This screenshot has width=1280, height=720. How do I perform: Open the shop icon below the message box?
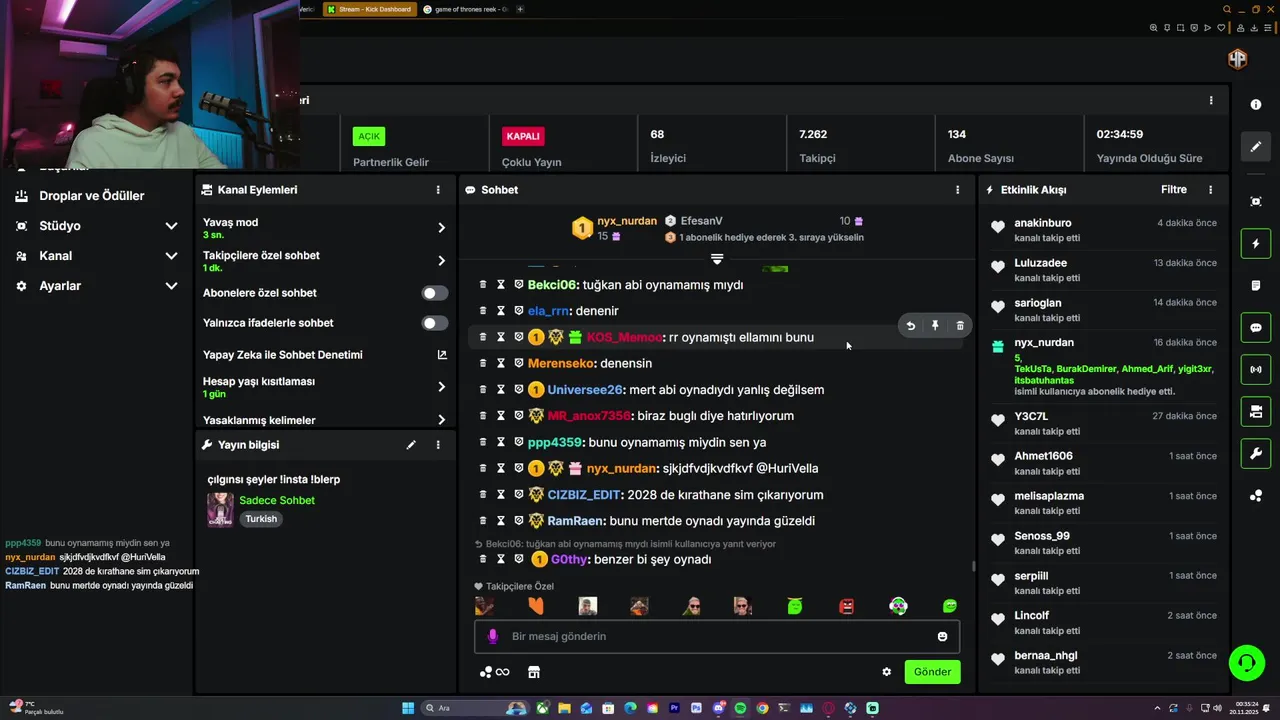tap(534, 672)
